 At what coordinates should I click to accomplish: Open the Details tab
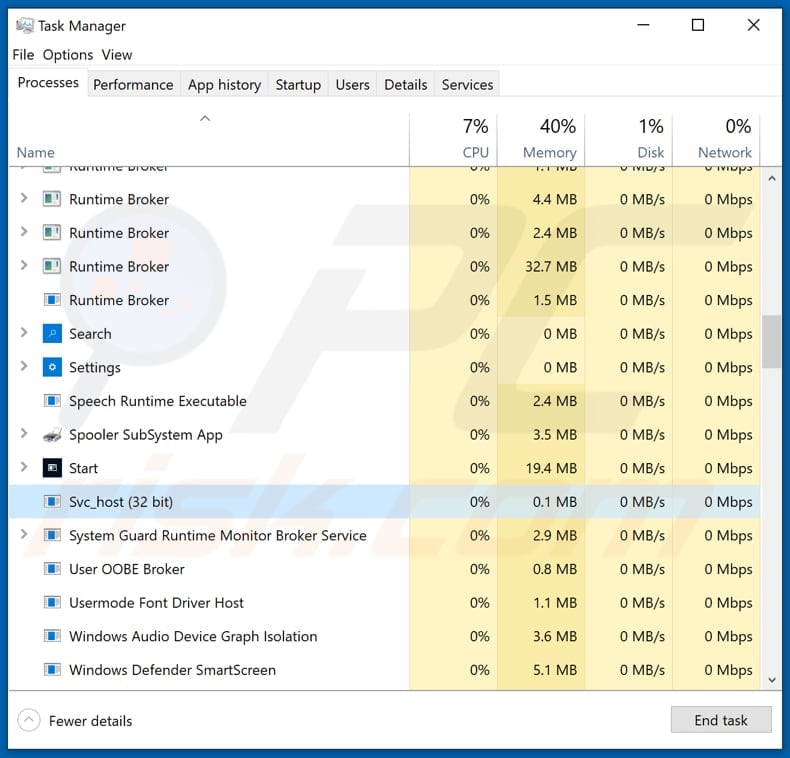click(406, 84)
